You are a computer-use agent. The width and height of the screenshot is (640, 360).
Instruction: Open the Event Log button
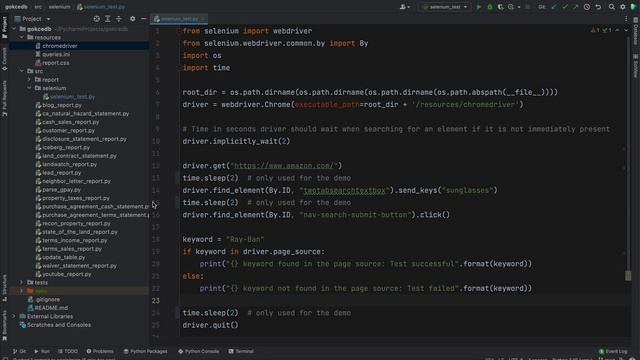(613, 351)
